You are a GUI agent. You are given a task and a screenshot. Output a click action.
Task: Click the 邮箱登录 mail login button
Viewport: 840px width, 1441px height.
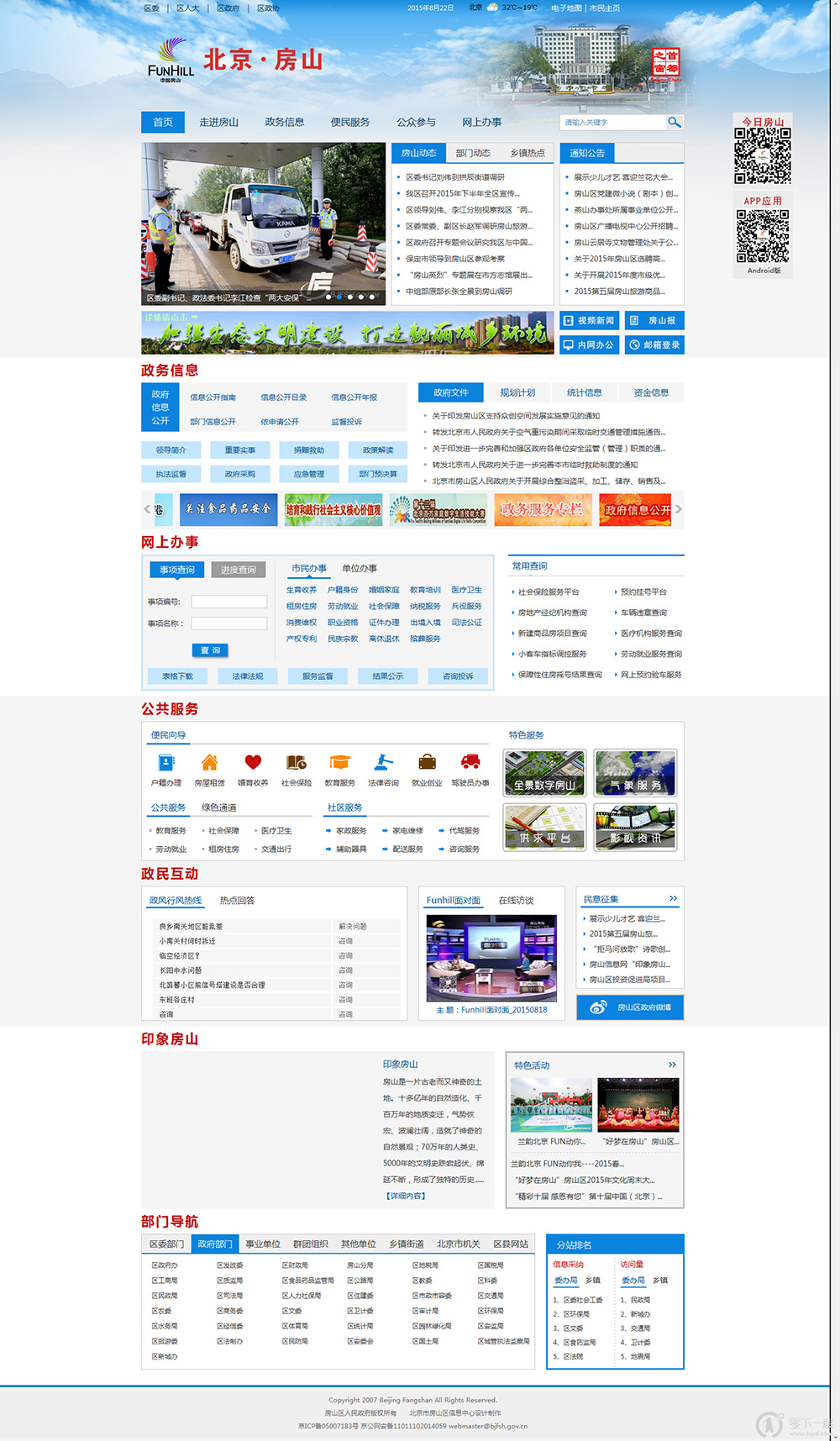654,344
